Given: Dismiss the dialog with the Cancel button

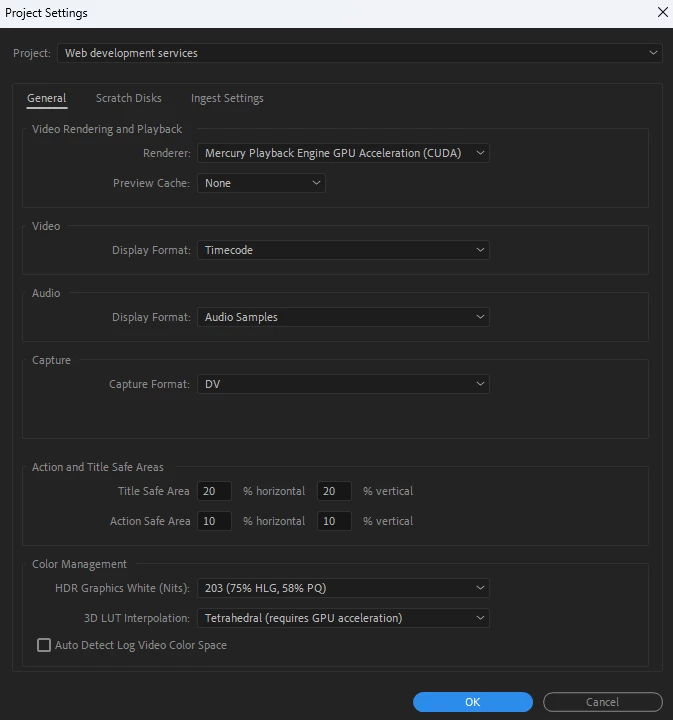Looking at the screenshot, I should pyautogui.click(x=602, y=702).
